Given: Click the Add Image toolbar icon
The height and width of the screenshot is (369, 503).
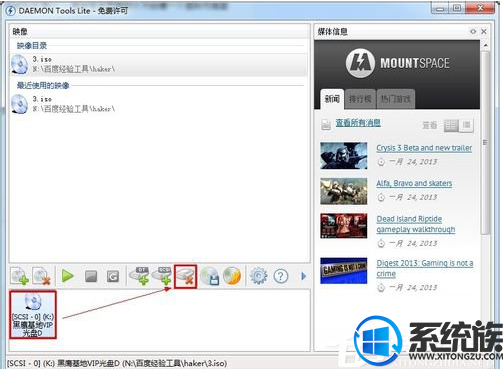Looking at the screenshot, I should (x=19, y=276).
